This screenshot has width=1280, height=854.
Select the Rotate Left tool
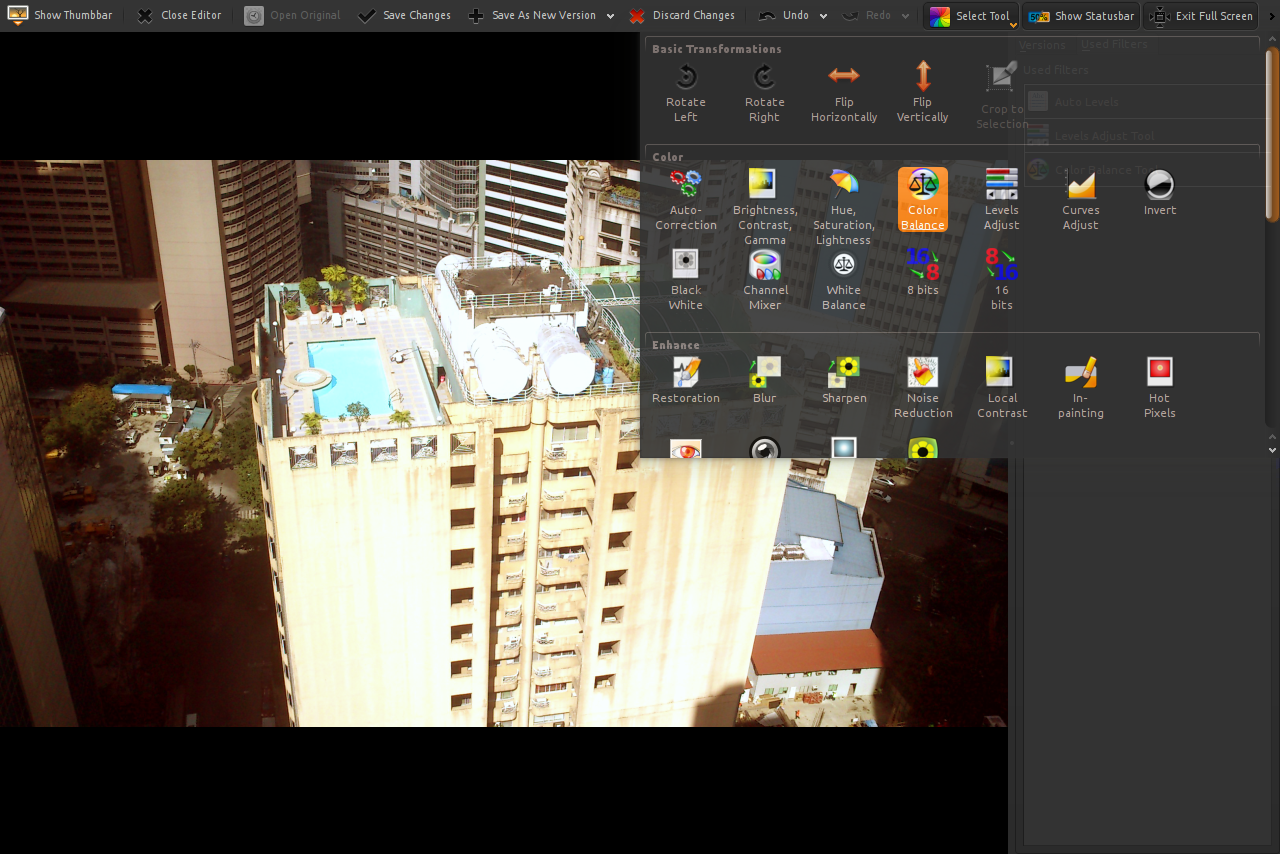pyautogui.click(x=685, y=92)
